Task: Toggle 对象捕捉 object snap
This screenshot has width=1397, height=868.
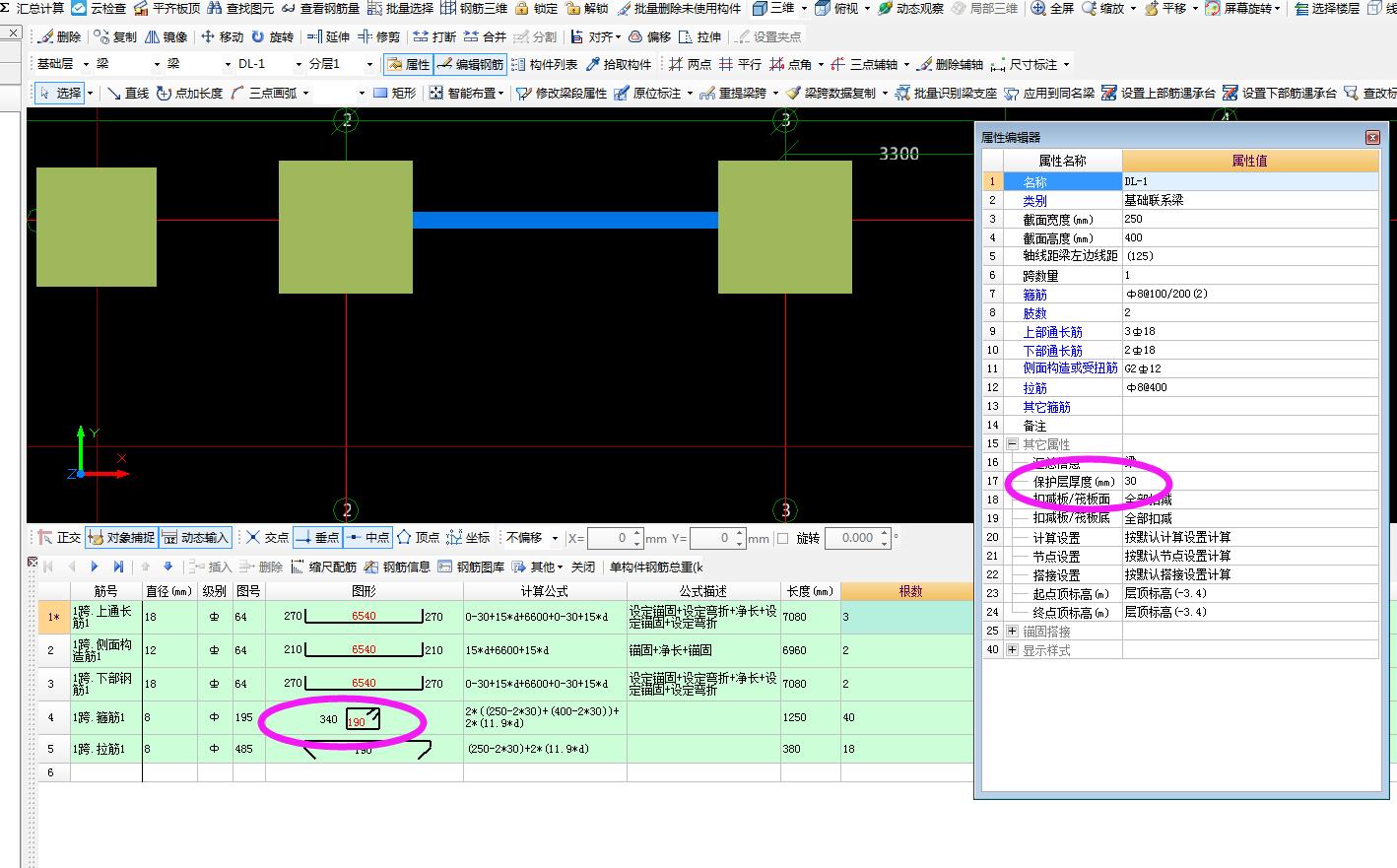Action: [x=121, y=537]
